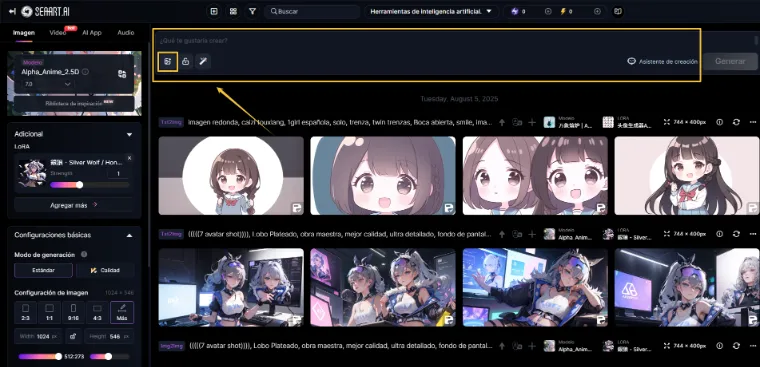
Task: Collapse Configuraciones básicas section
Action: (x=129, y=235)
